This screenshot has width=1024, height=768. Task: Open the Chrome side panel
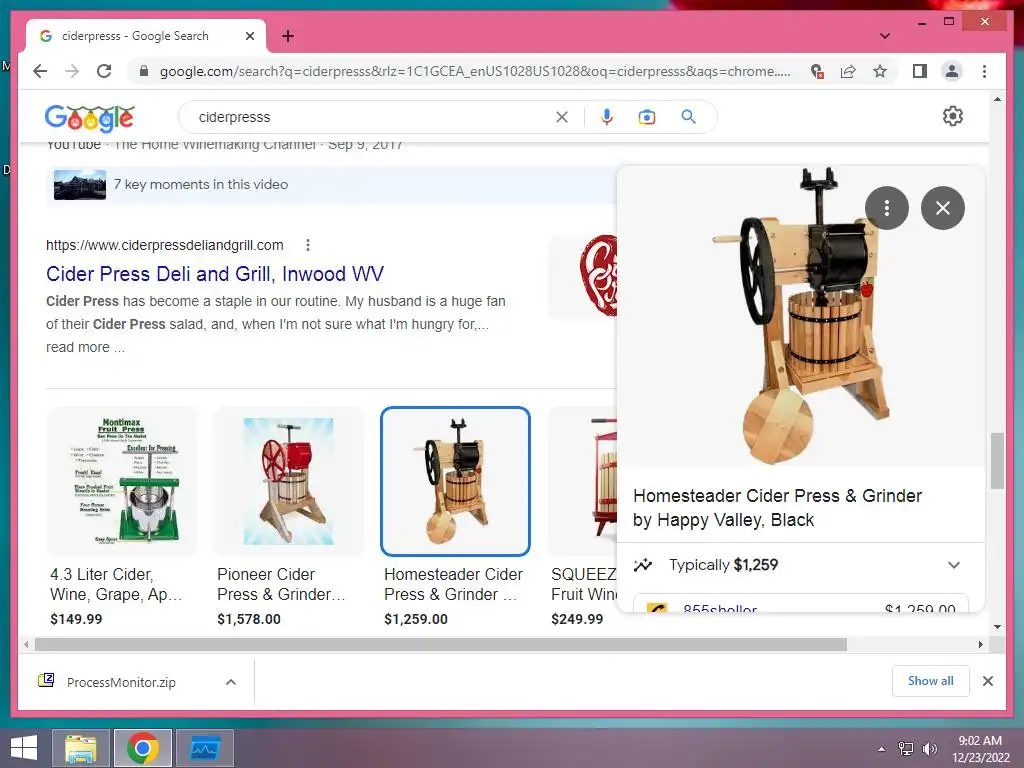920,71
